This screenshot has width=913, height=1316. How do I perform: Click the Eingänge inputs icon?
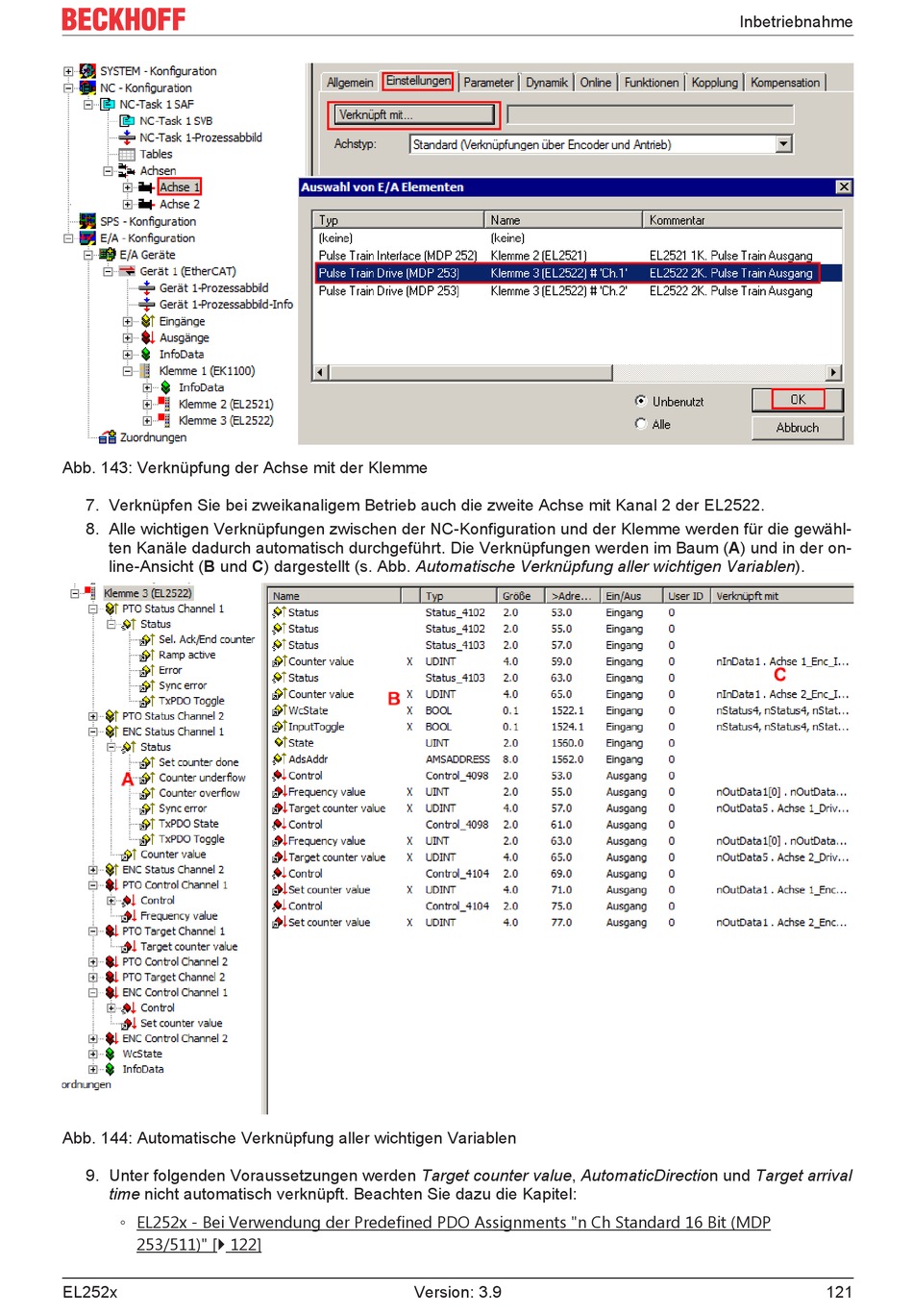(147, 321)
